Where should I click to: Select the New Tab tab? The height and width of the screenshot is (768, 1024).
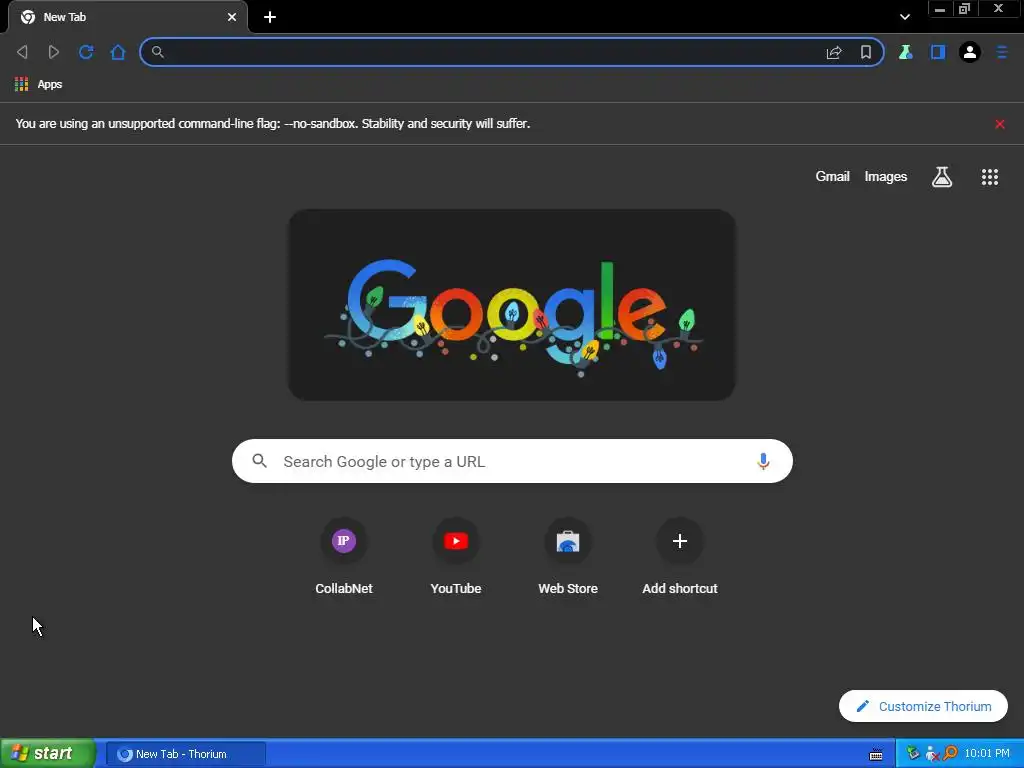pos(128,18)
